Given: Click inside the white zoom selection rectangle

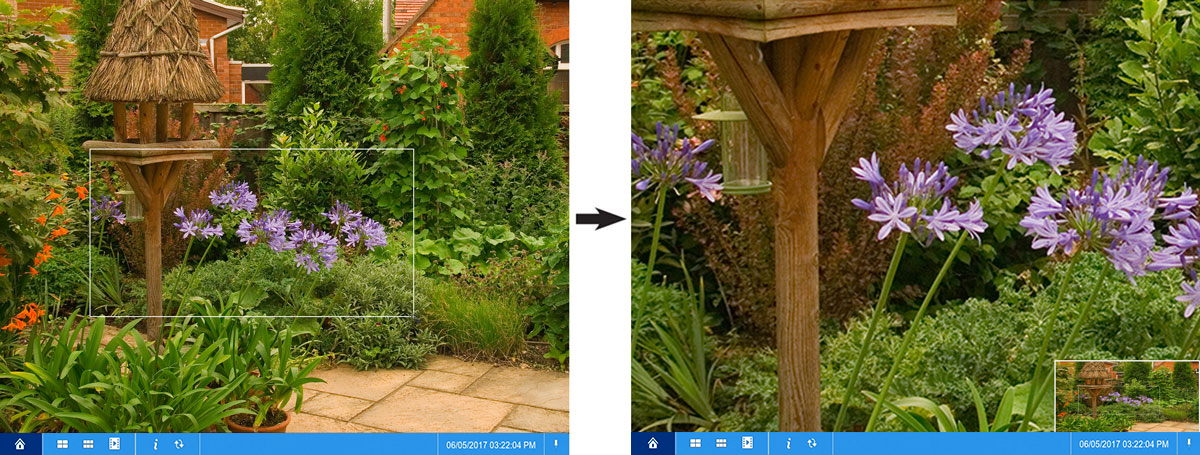Looking at the screenshot, I should tap(252, 232).
